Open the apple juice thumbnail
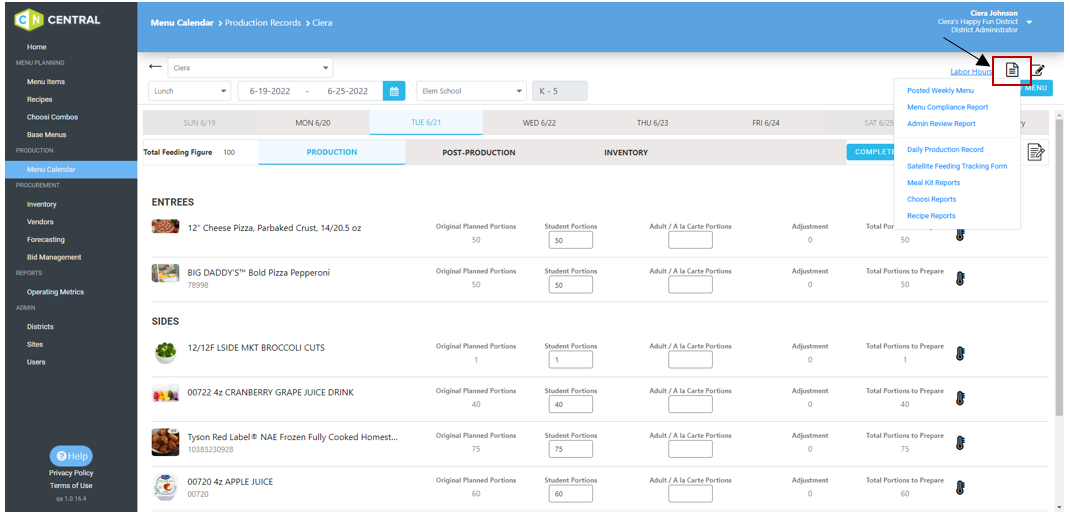 click(x=165, y=487)
